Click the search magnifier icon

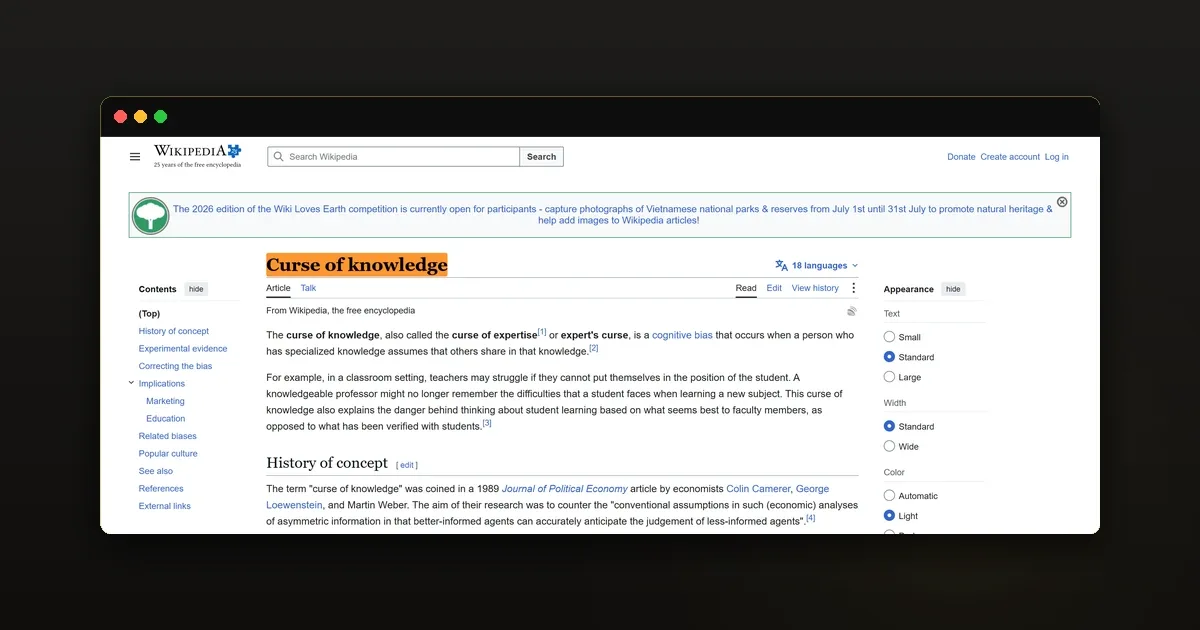click(279, 157)
